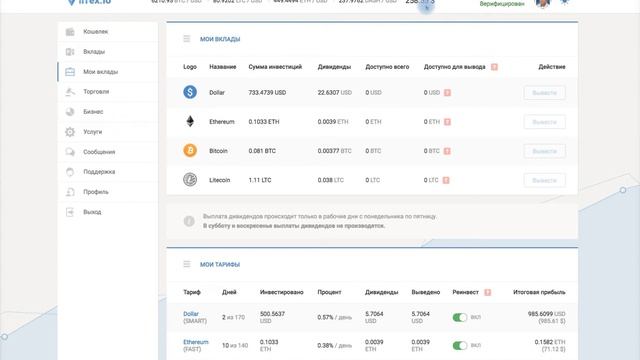The image size is (640, 360).
Task: Click the hamburger icon next to МОИ ВКЛАДЫ
Action: [x=187, y=39]
